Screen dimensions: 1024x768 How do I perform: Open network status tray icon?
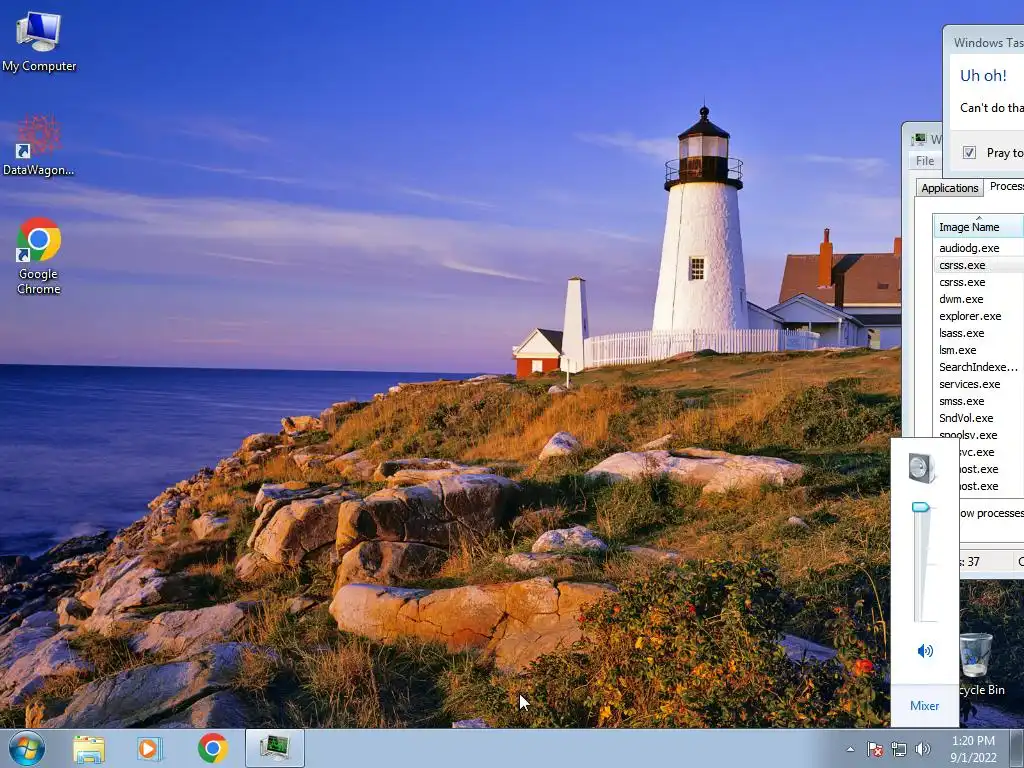899,749
